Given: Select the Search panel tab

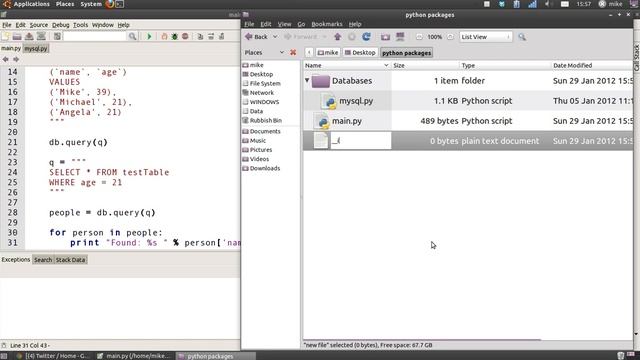Looking at the screenshot, I should pos(42,260).
